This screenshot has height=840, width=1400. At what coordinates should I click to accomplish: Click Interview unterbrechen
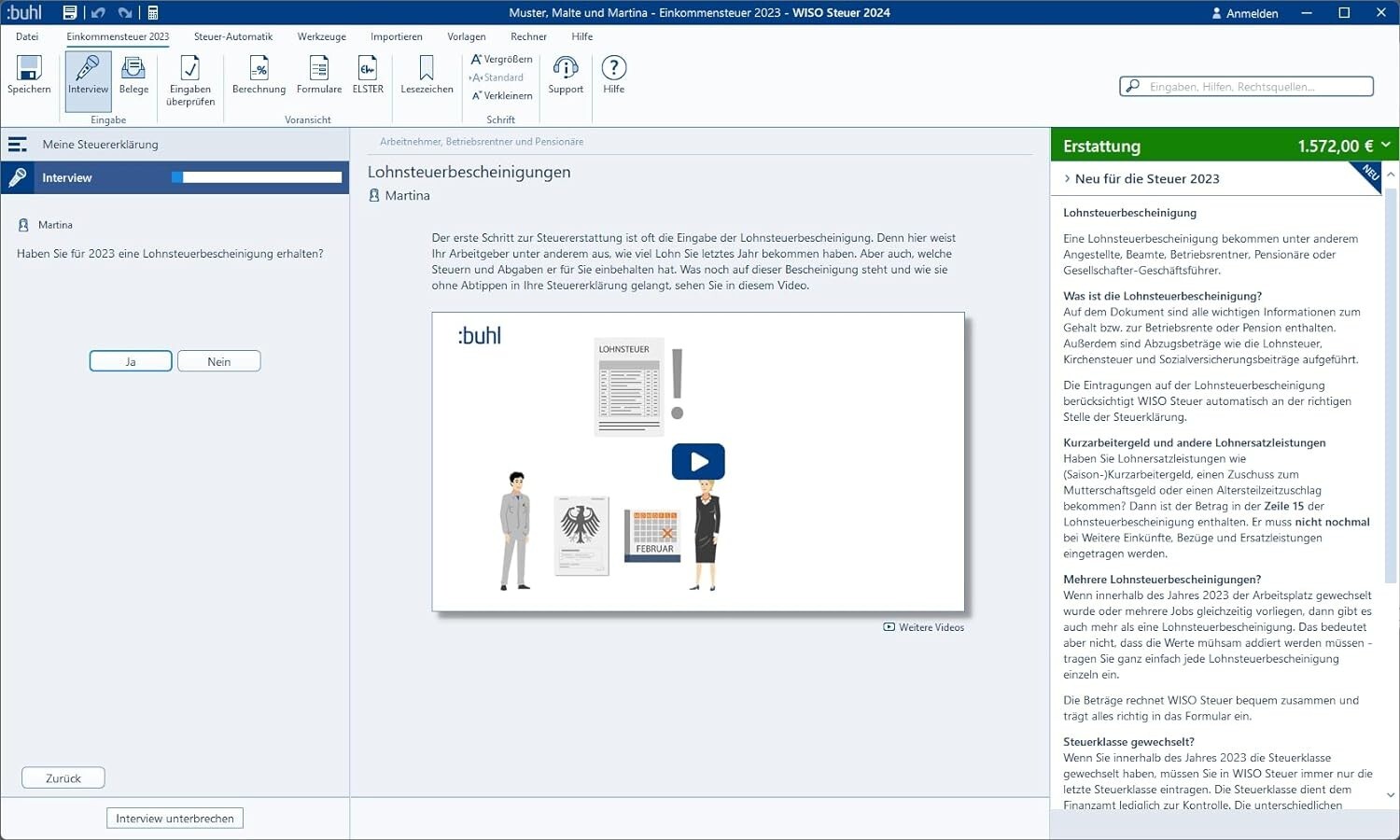175,819
